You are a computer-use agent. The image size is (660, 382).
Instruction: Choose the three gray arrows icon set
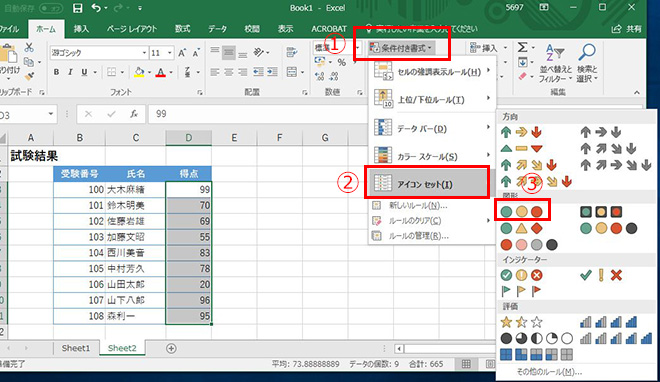click(601, 133)
